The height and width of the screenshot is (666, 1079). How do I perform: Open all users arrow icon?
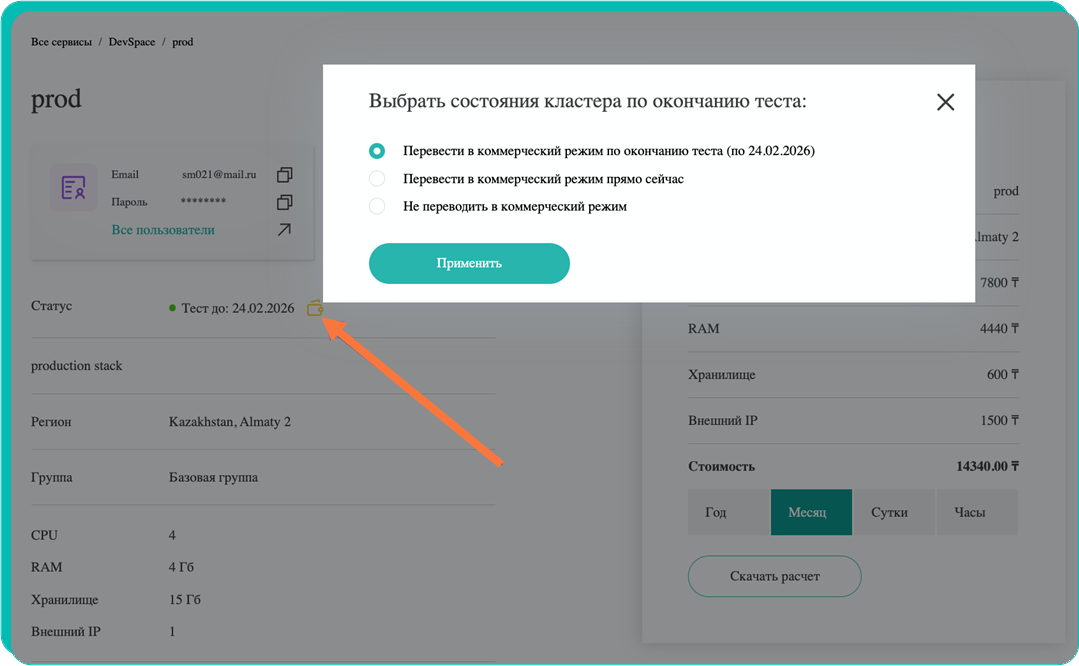click(284, 230)
